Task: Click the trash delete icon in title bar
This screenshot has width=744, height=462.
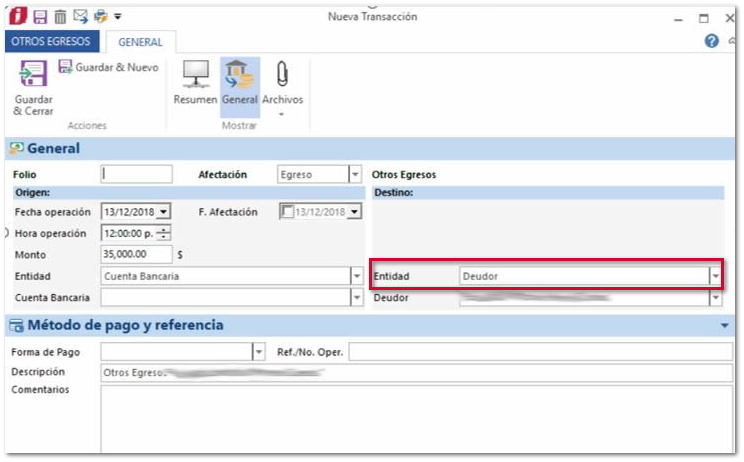Action: (60, 17)
